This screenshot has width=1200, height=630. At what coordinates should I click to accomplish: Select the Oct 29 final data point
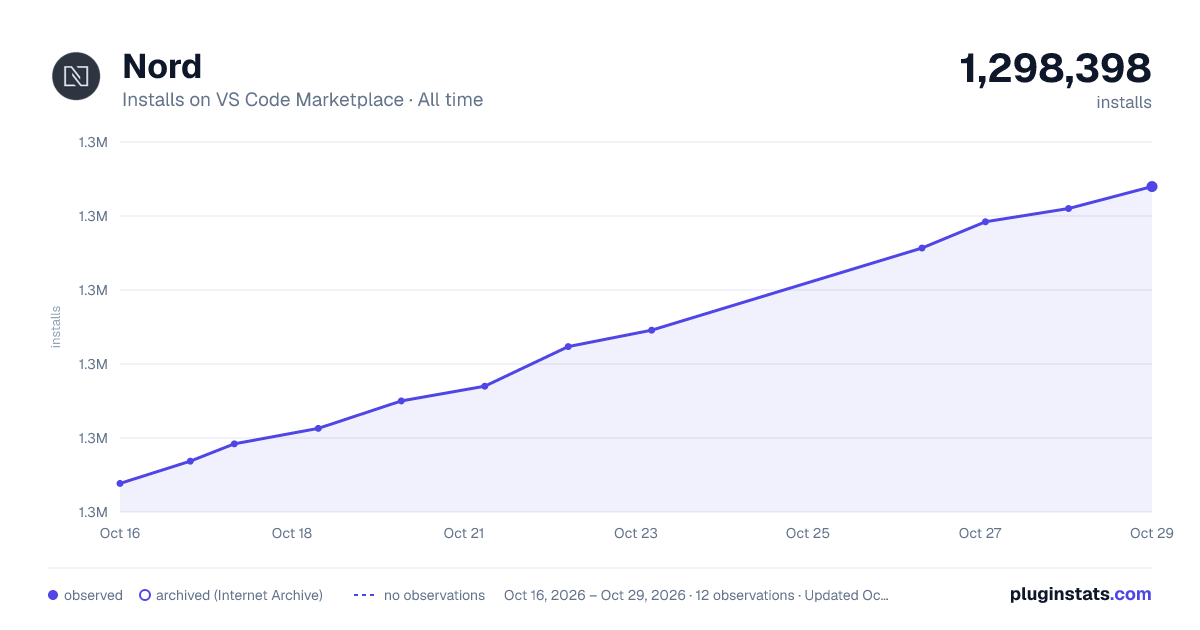[x=1152, y=187]
